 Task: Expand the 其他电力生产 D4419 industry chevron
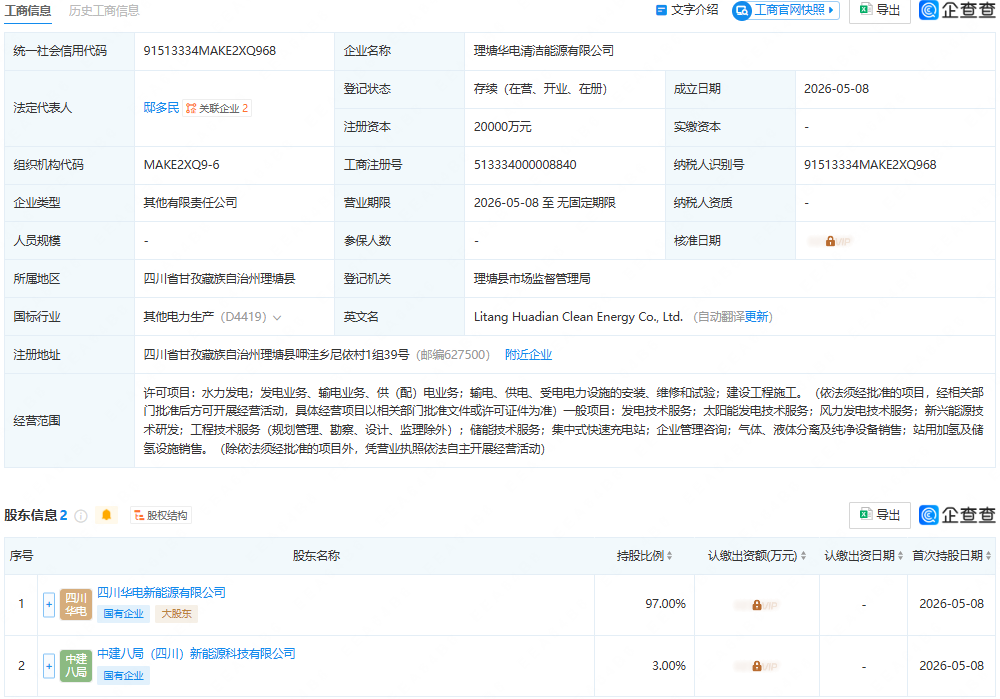tap(277, 317)
